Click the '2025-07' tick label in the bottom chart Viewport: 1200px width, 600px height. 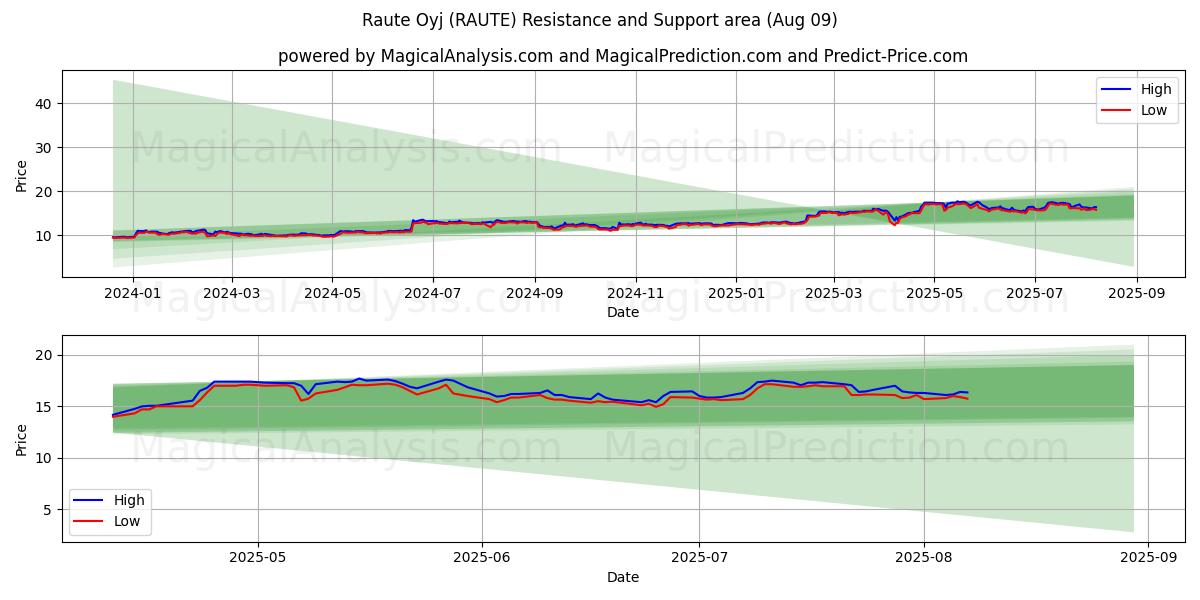tap(699, 559)
